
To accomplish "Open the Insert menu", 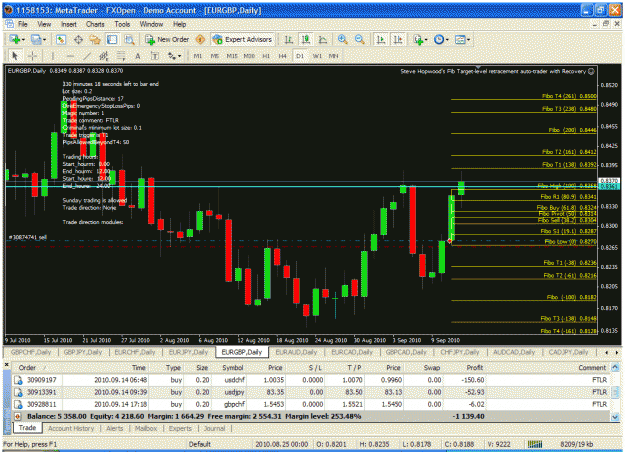I will [69, 24].
